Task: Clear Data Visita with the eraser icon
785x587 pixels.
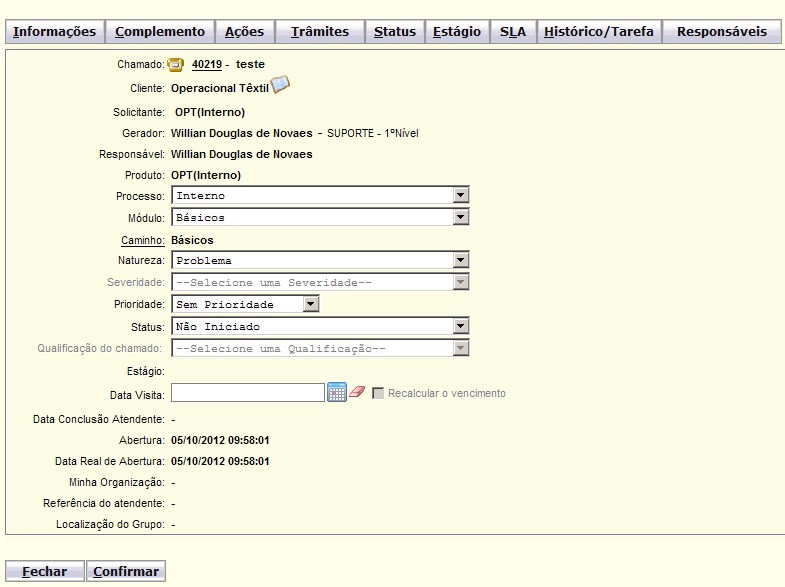Action: click(358, 392)
